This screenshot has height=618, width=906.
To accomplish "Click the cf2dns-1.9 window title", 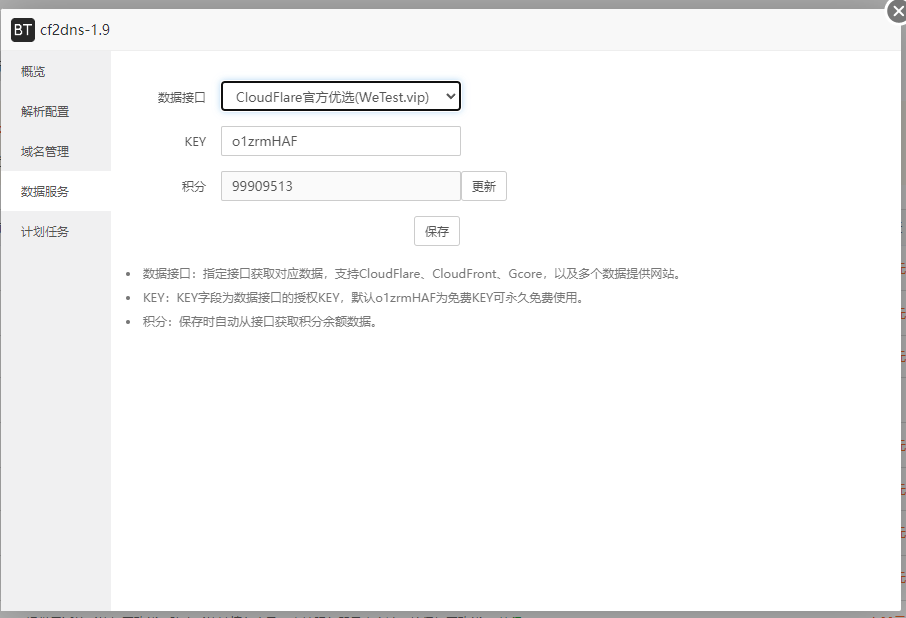I will pyautogui.click(x=75, y=30).
